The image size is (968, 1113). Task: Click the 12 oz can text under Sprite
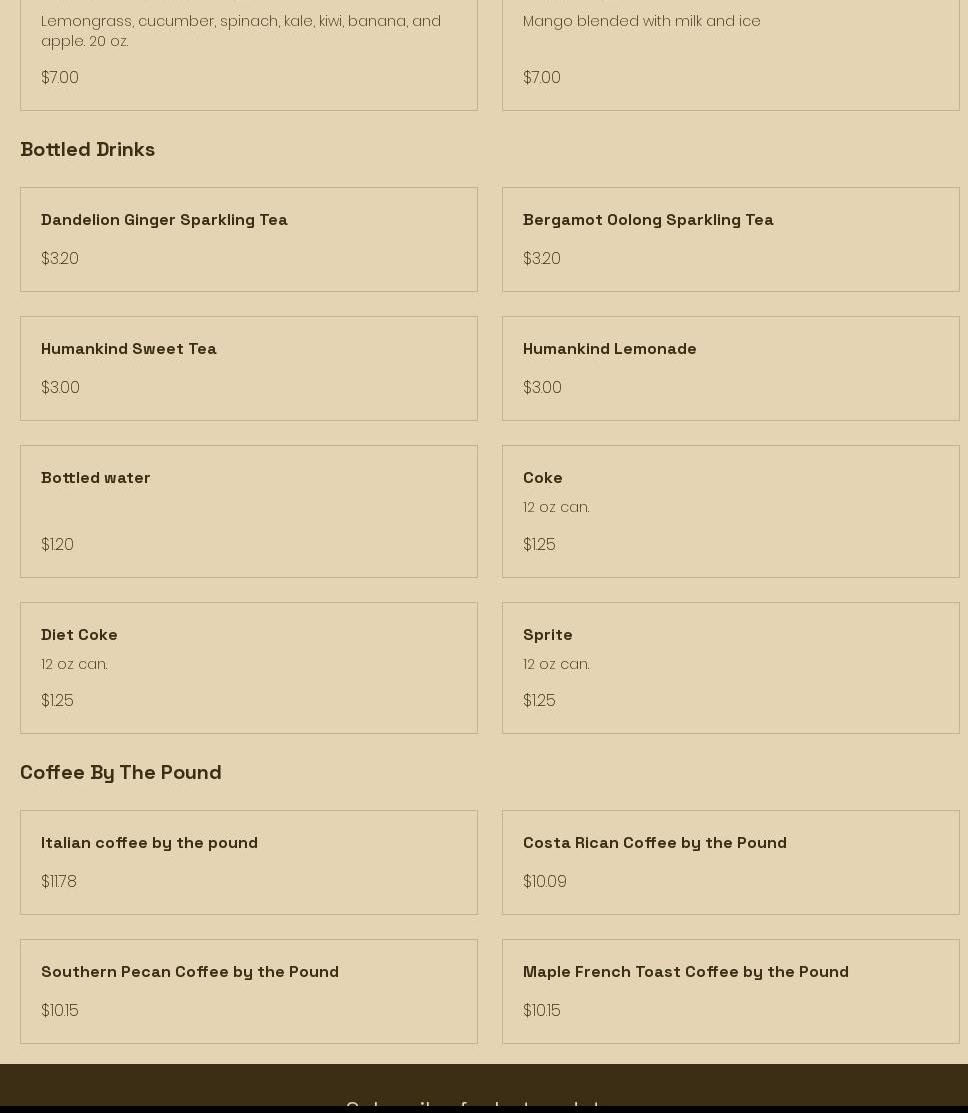(556, 664)
